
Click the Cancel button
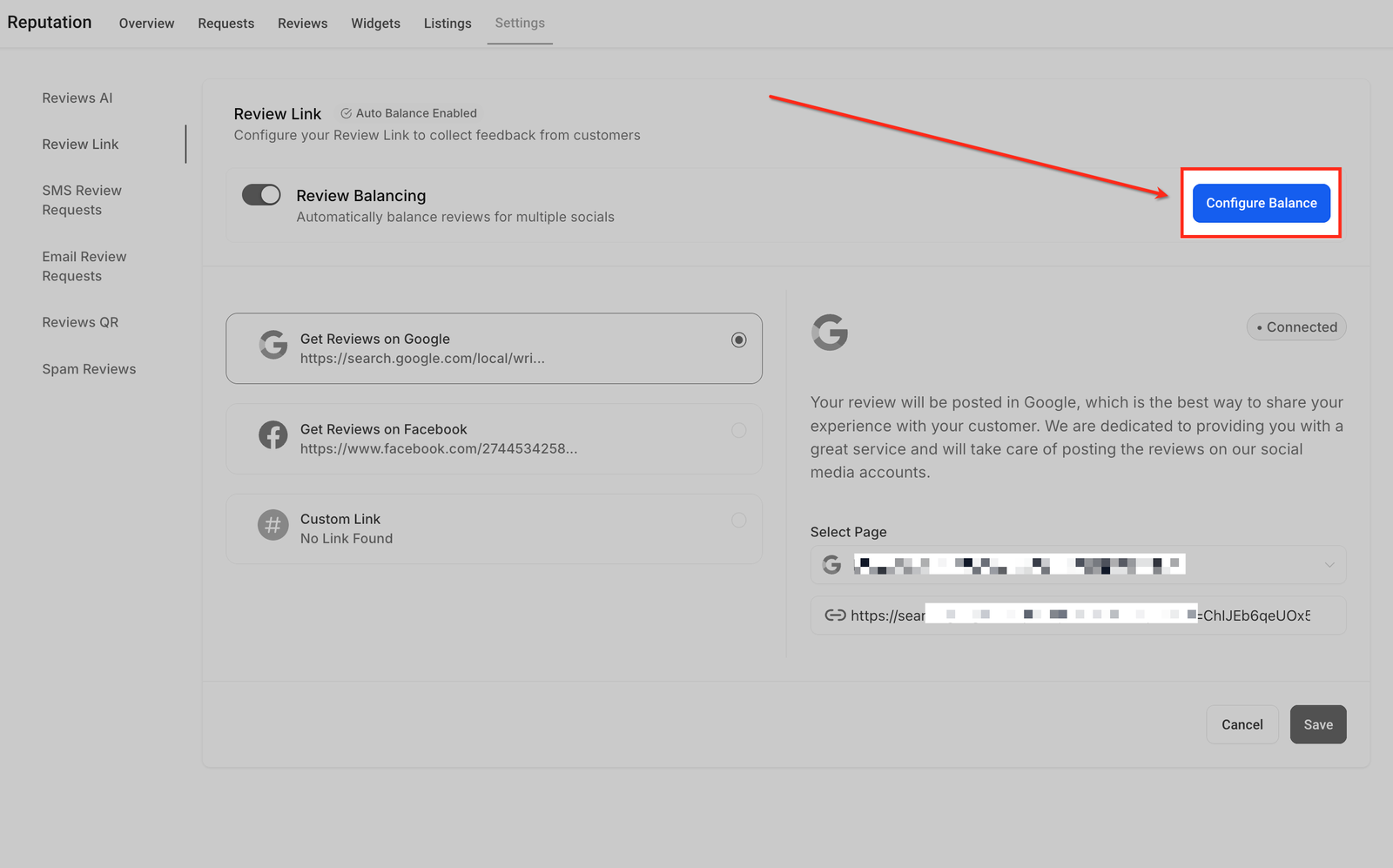[1242, 724]
